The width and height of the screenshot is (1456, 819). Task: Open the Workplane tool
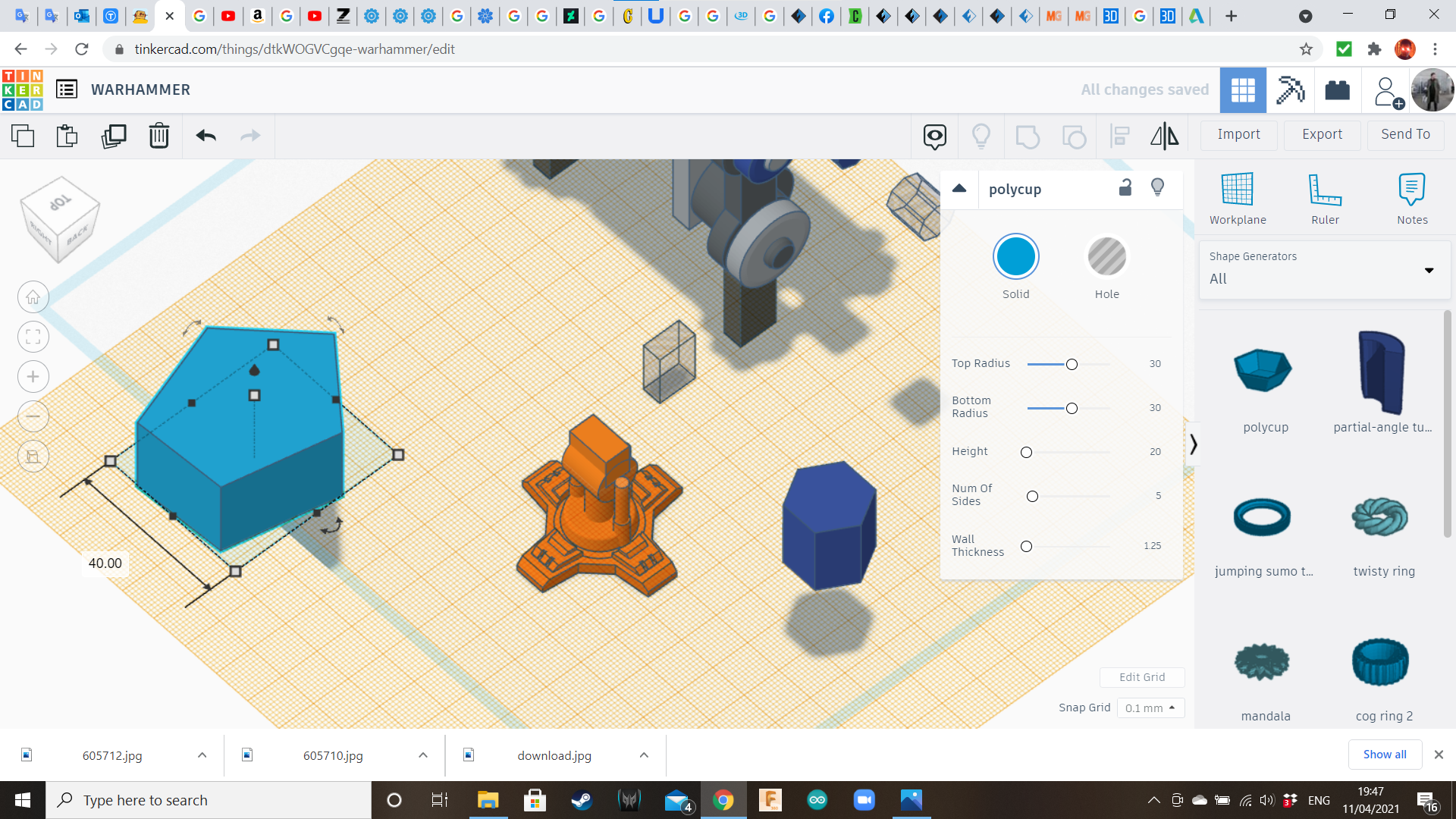(x=1237, y=199)
